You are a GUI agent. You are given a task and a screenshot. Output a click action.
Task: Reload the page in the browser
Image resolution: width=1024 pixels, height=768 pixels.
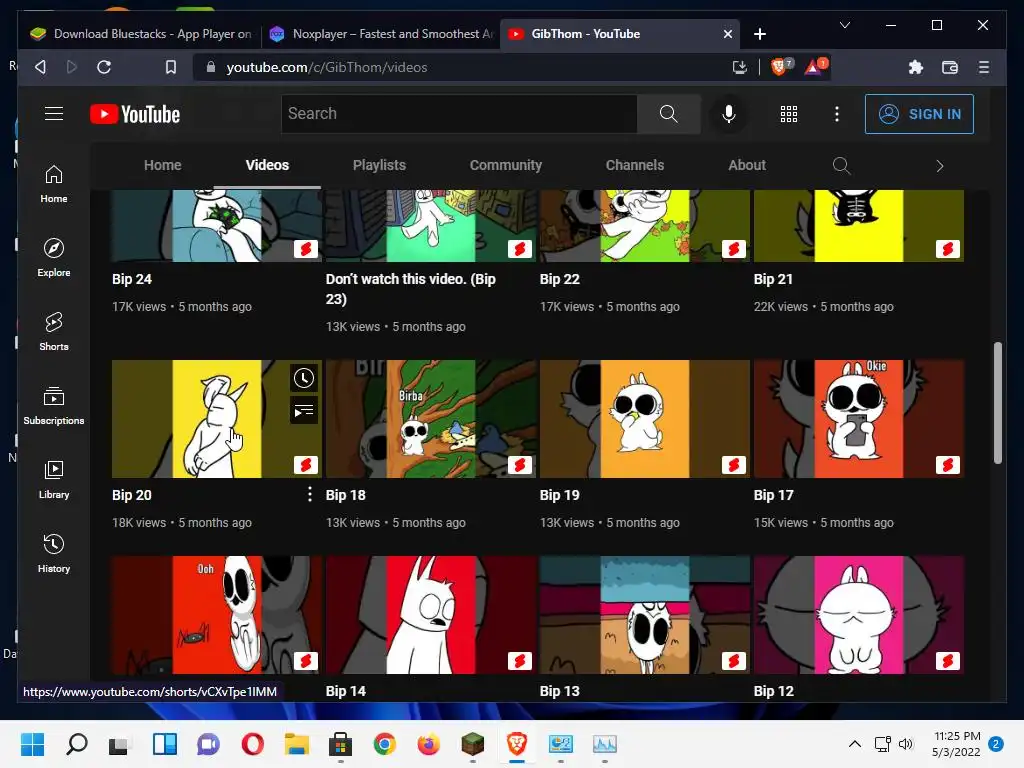tap(104, 67)
